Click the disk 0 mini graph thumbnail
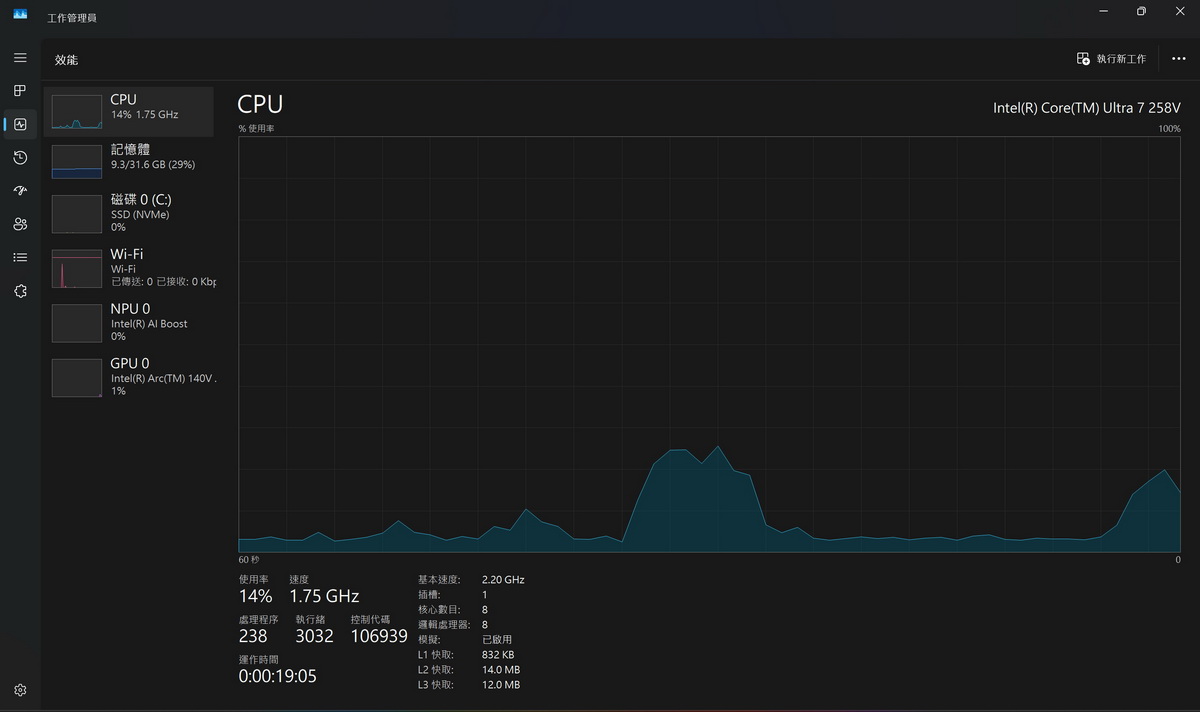Screen dimensions: 1200x712 click(x=77, y=214)
